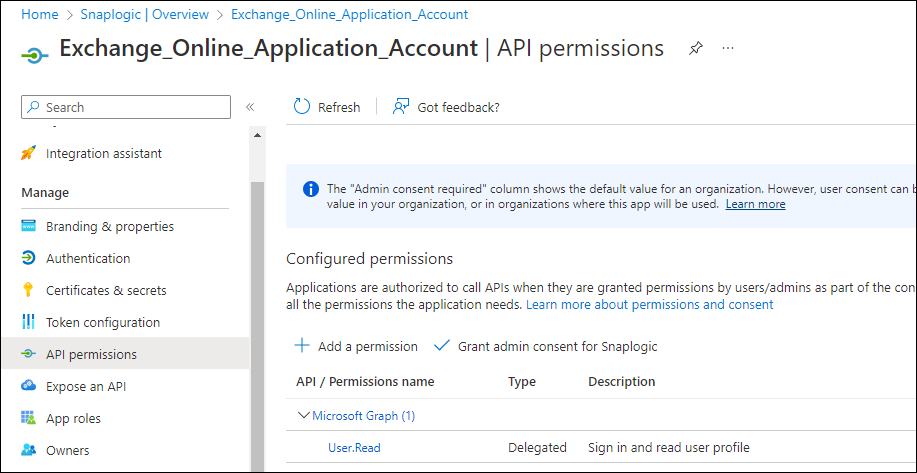Click the Home breadcrumb link
Viewport: 917px width, 473px height.
[40, 15]
